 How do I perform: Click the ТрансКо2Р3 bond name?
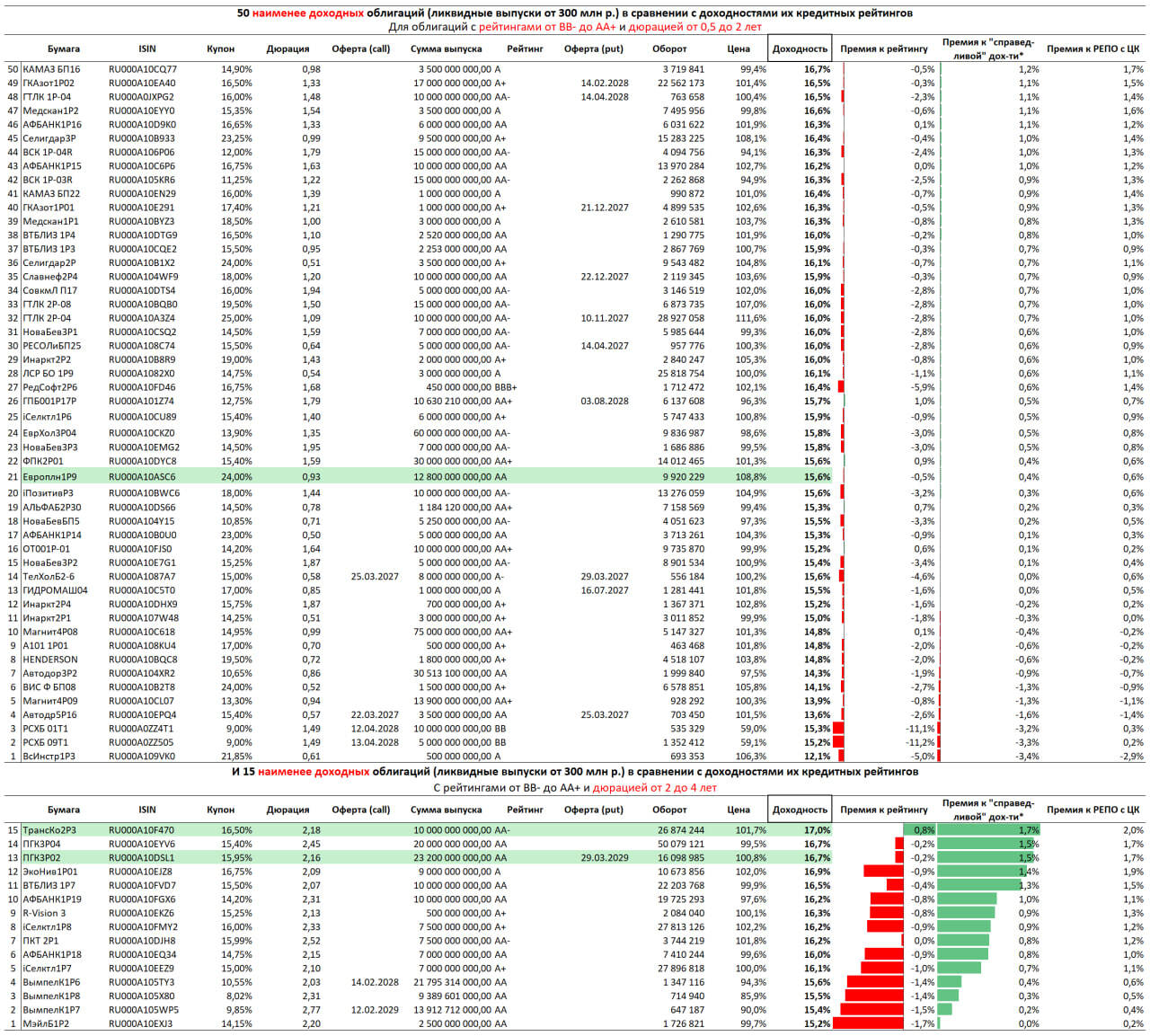(49, 830)
